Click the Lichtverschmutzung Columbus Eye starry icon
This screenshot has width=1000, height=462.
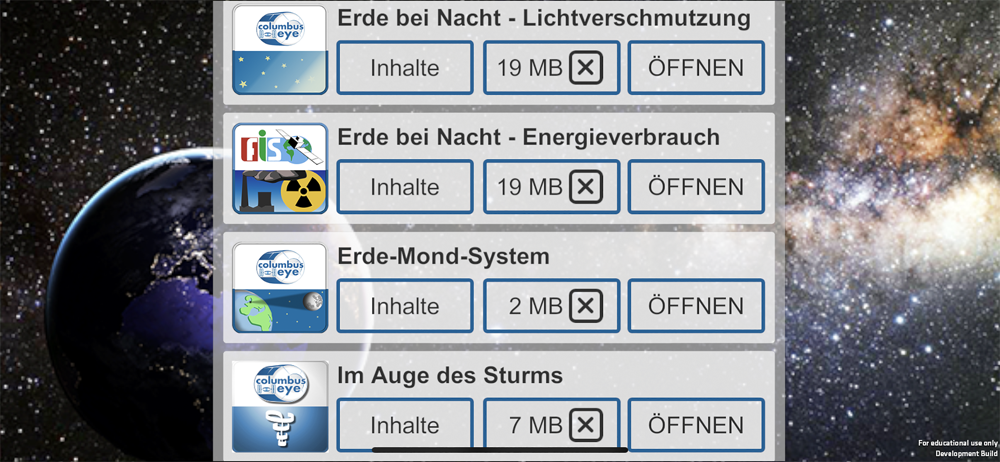[280, 50]
